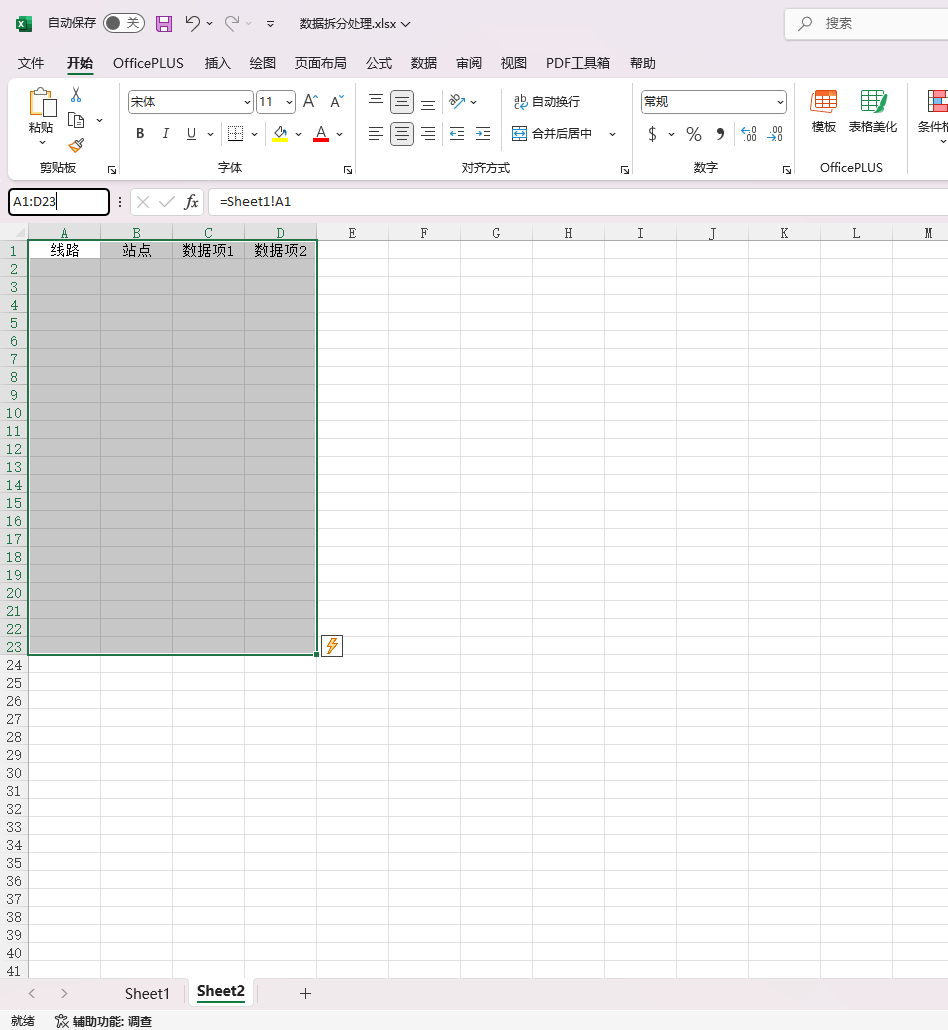Apply top vertical alignment
The height and width of the screenshot is (1030, 948).
(376, 101)
